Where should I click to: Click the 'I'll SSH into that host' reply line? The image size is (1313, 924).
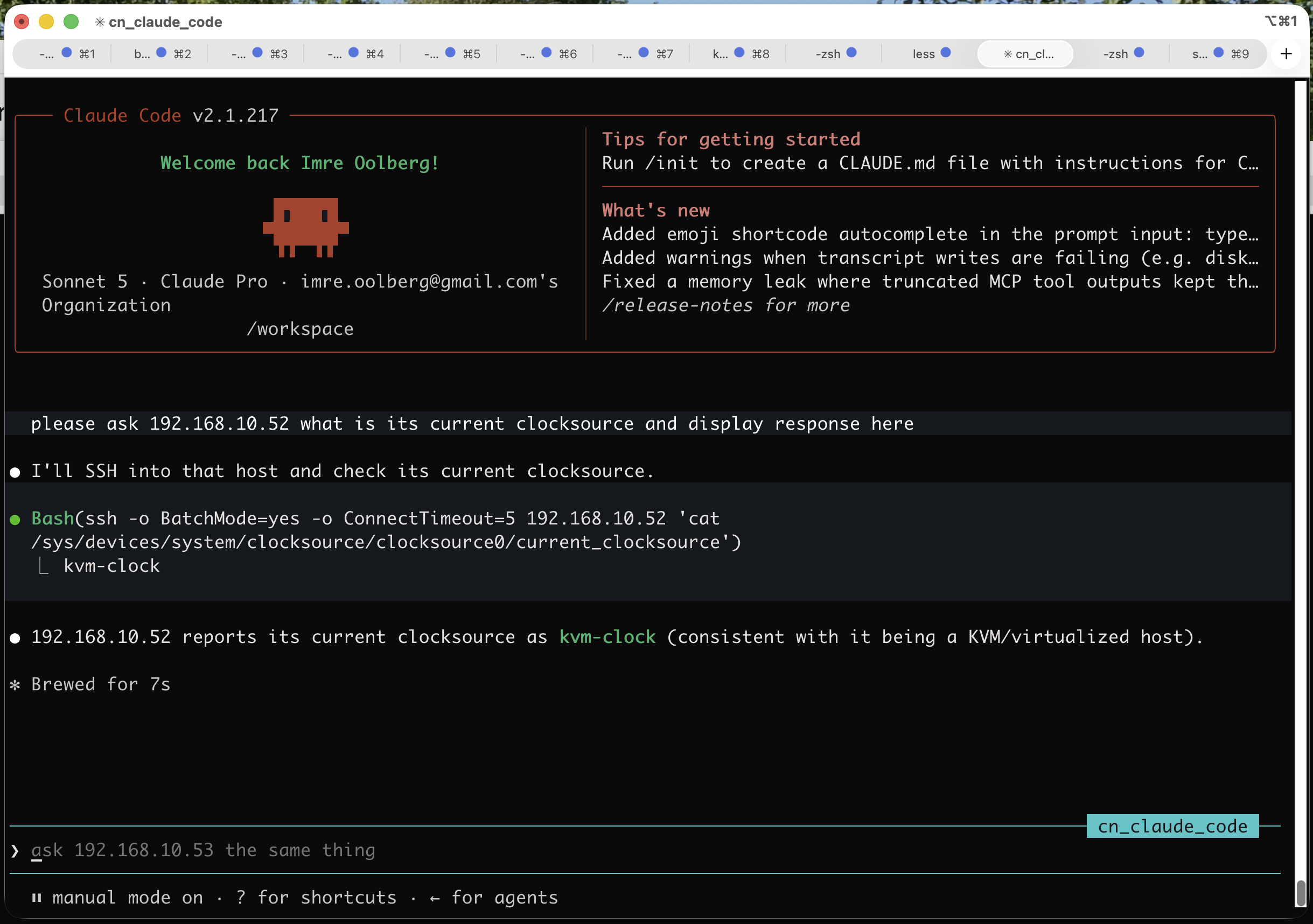(343, 471)
